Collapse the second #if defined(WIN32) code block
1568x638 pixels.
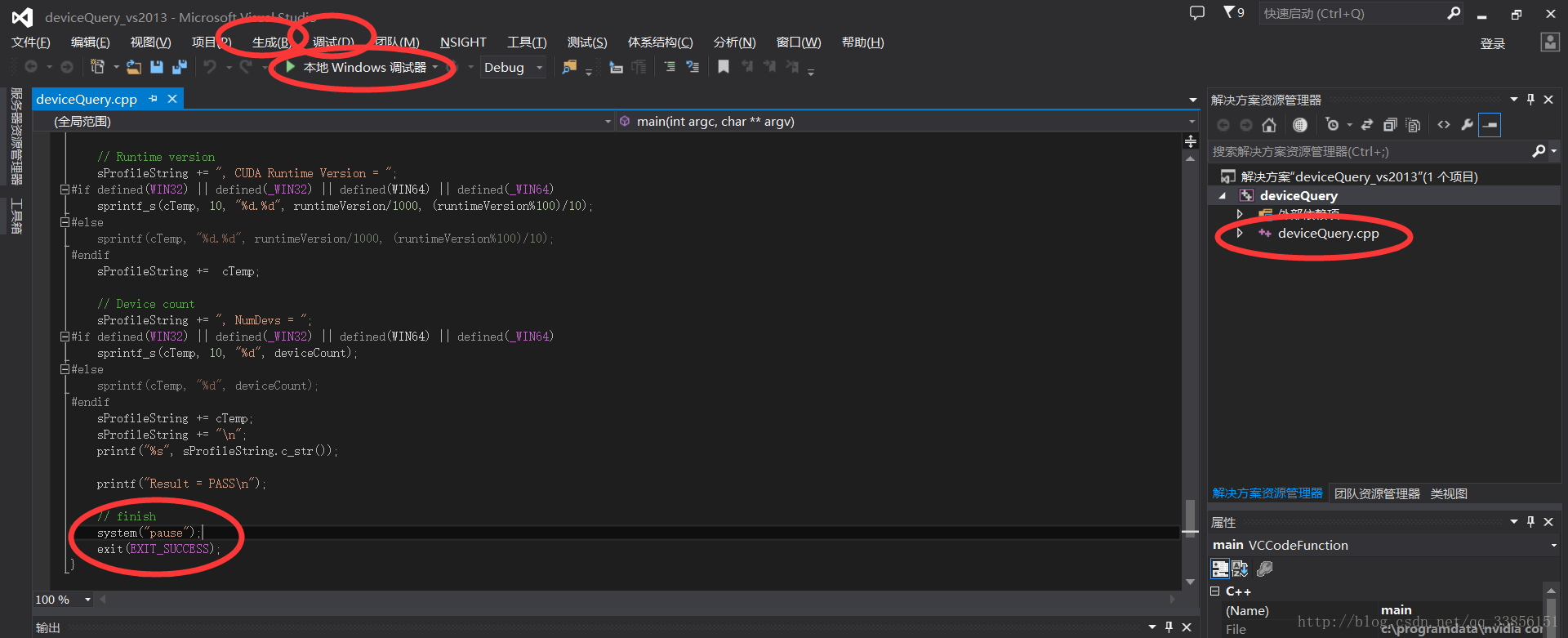[64, 337]
